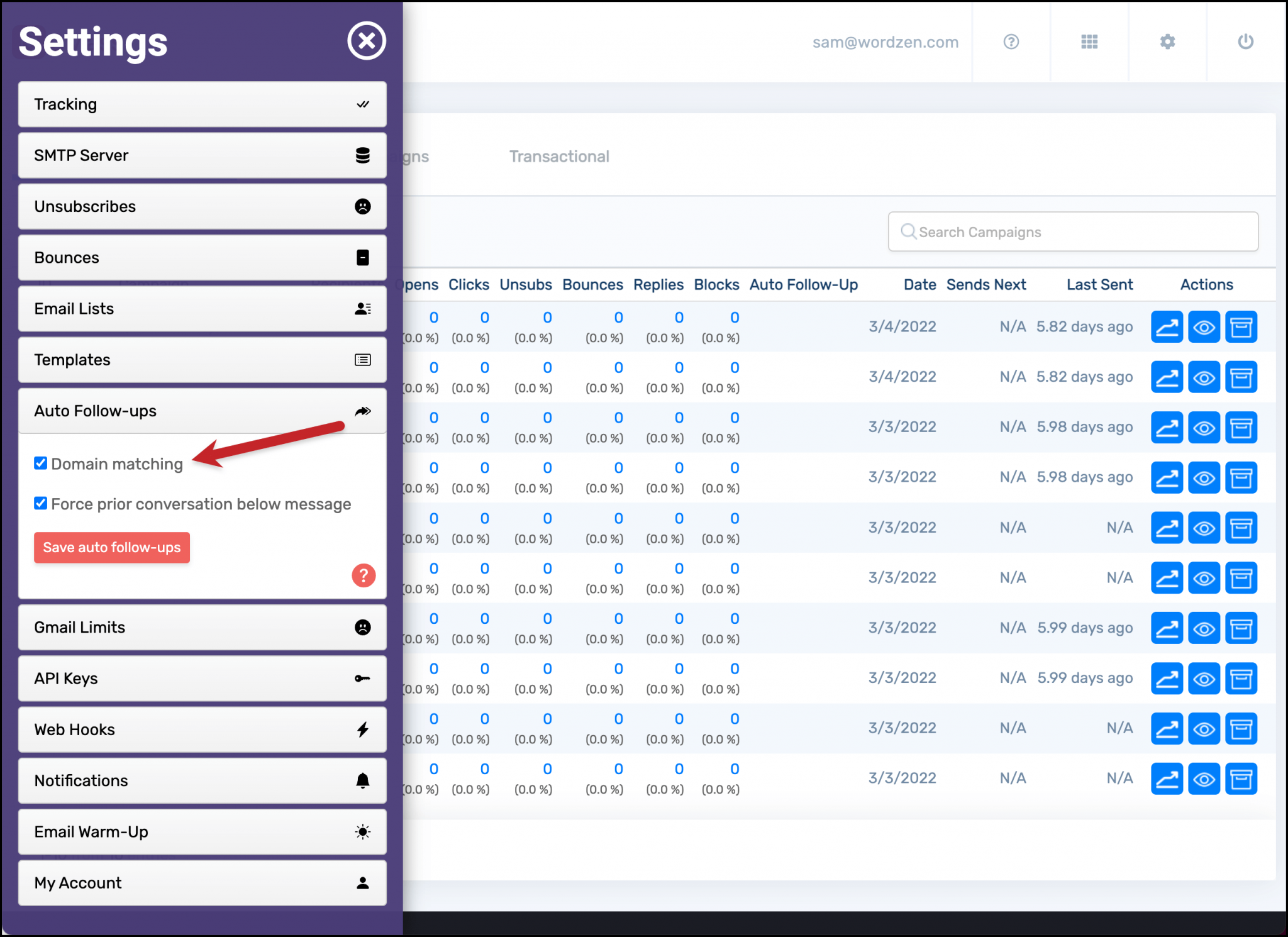Click the red question mark help icon
This screenshot has width=1288, height=937.
[364, 575]
